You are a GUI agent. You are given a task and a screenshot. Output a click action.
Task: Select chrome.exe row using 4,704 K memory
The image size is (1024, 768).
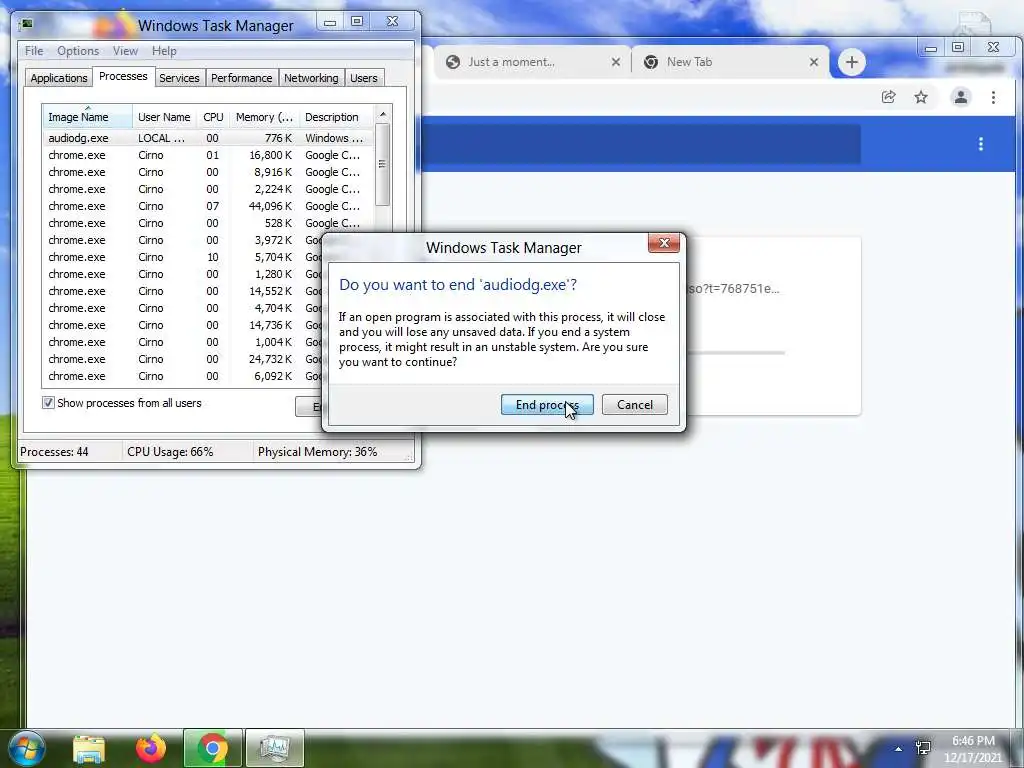(183, 308)
